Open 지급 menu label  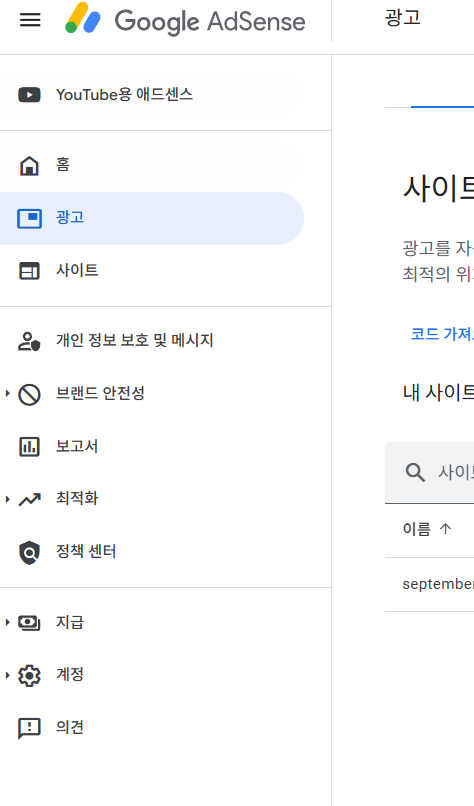pos(70,622)
